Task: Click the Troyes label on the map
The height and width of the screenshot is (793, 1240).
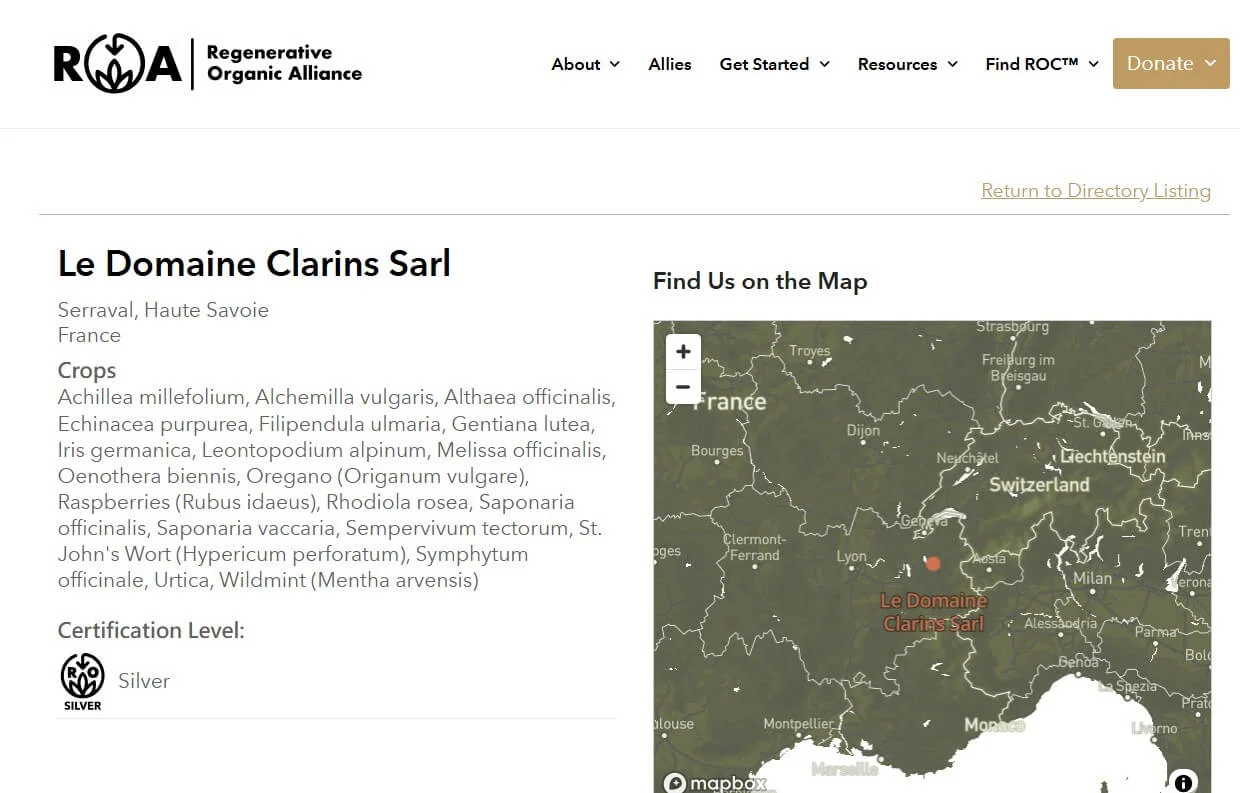Action: click(809, 351)
